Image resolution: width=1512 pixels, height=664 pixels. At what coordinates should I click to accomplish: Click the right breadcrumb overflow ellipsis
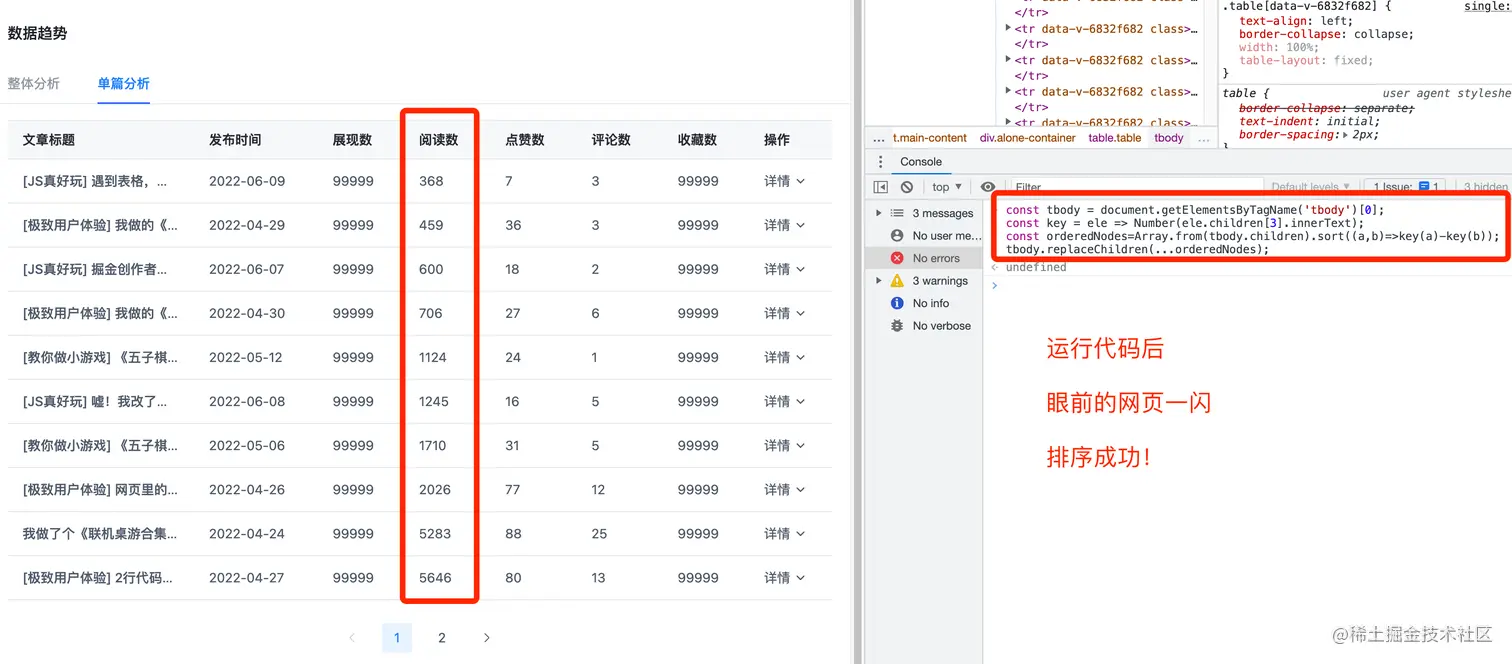pos(1204,138)
